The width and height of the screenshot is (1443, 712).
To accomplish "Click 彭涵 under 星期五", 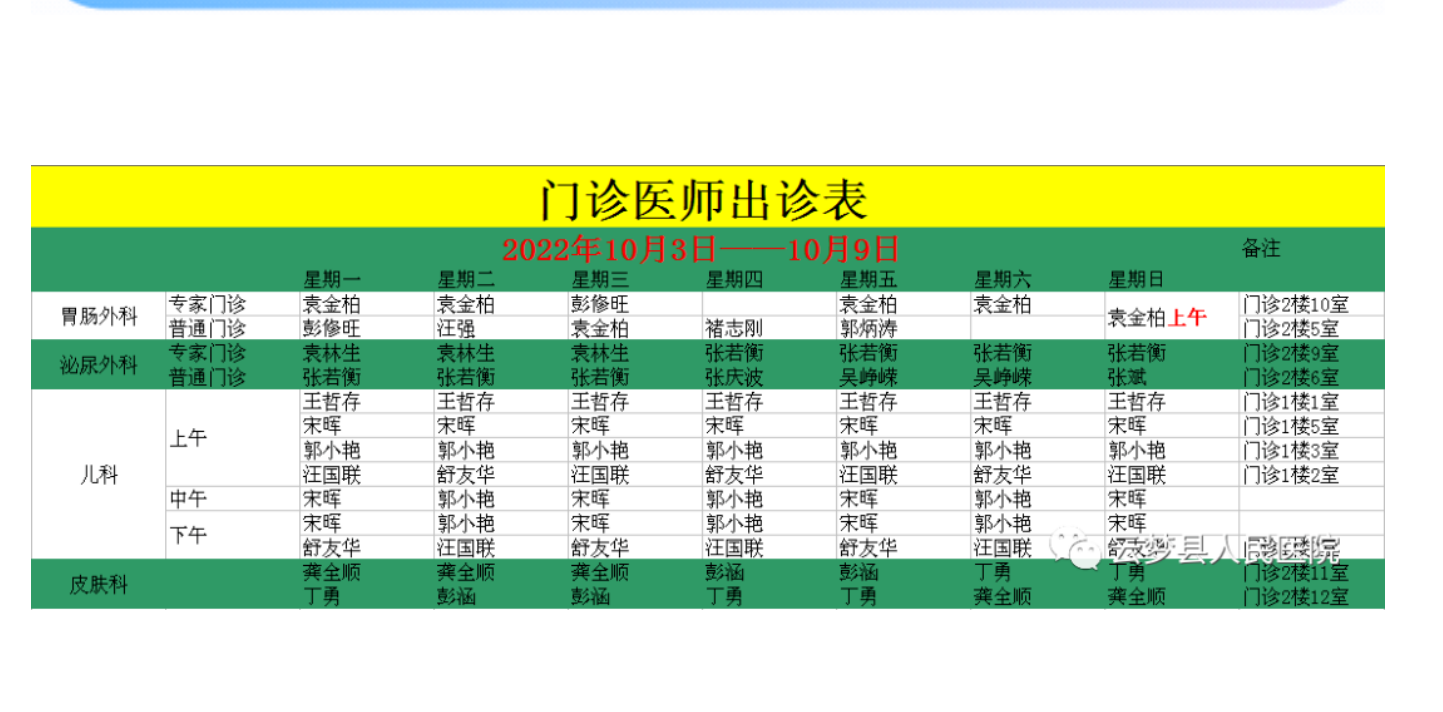I will click(859, 573).
